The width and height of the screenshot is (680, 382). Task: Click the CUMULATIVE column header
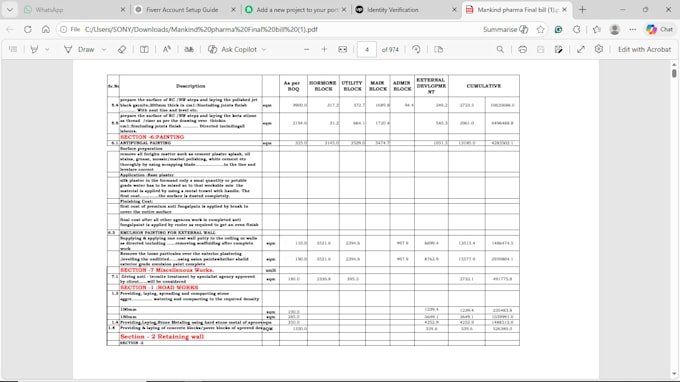coord(484,86)
